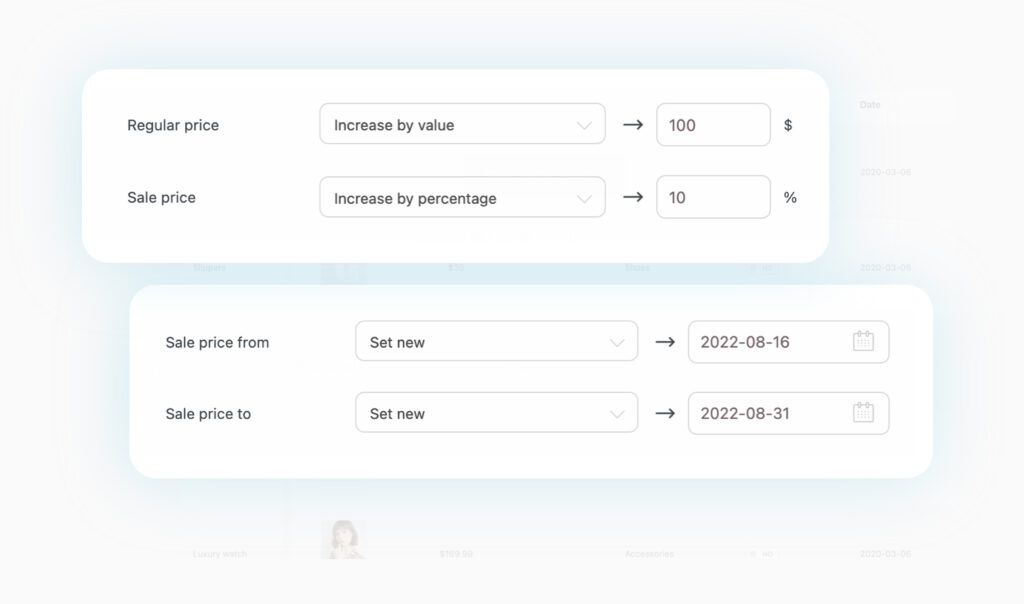Open the Increase by value dropdown
Viewport: 1024px width, 604px height.
click(462, 124)
